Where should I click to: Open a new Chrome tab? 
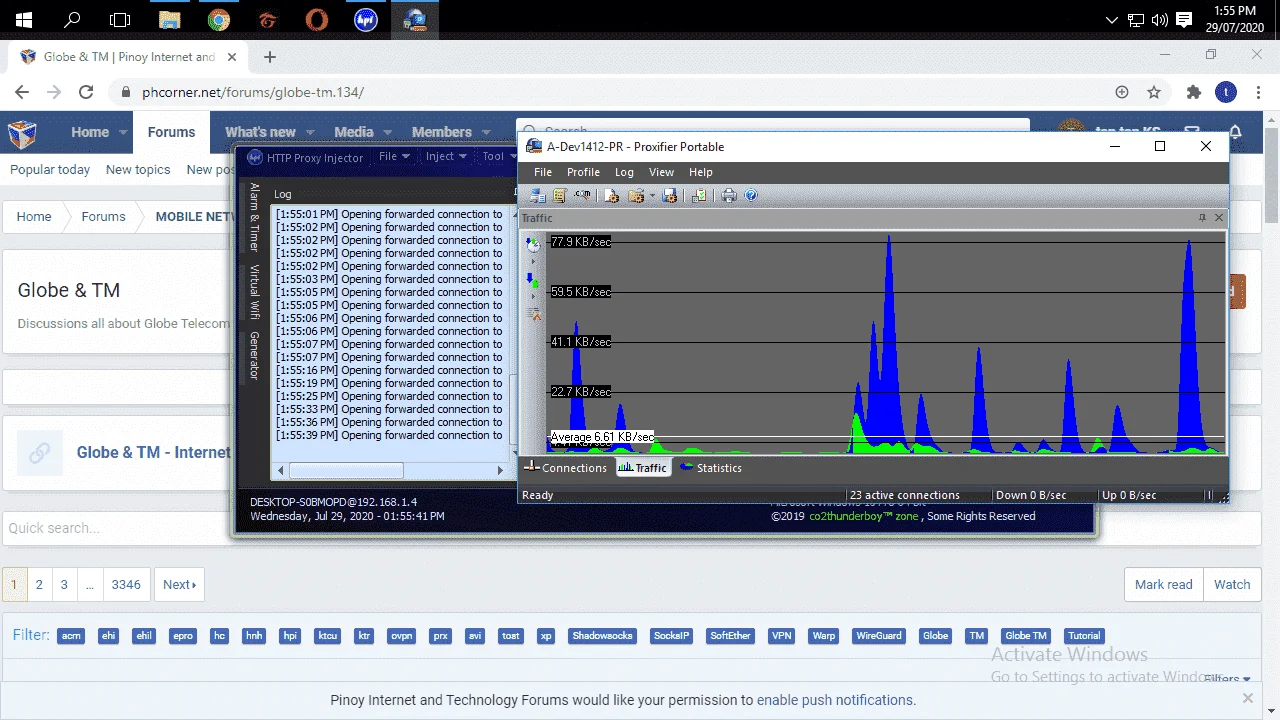pyautogui.click(x=270, y=57)
